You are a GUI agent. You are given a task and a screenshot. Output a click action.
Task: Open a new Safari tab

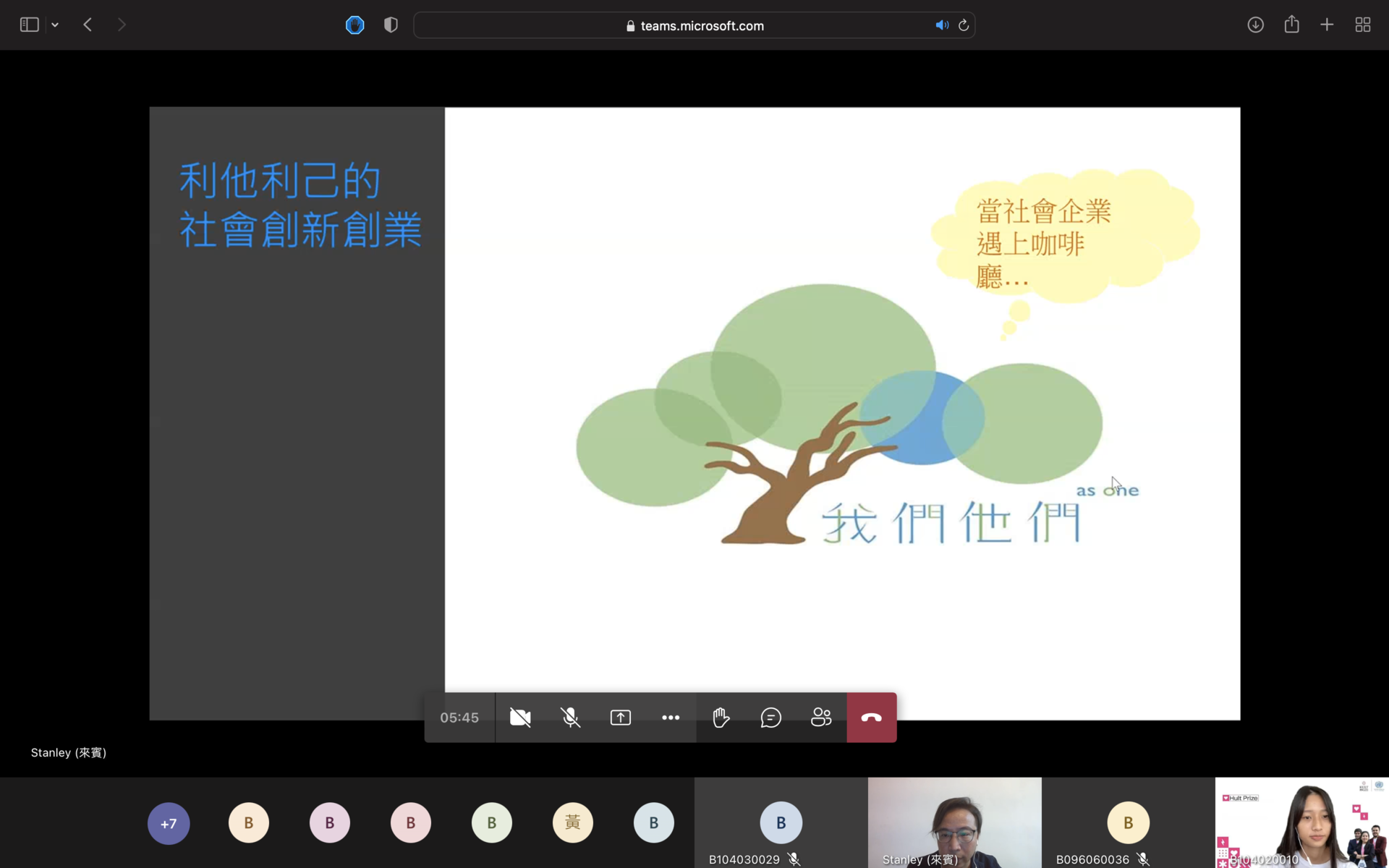[1327, 25]
